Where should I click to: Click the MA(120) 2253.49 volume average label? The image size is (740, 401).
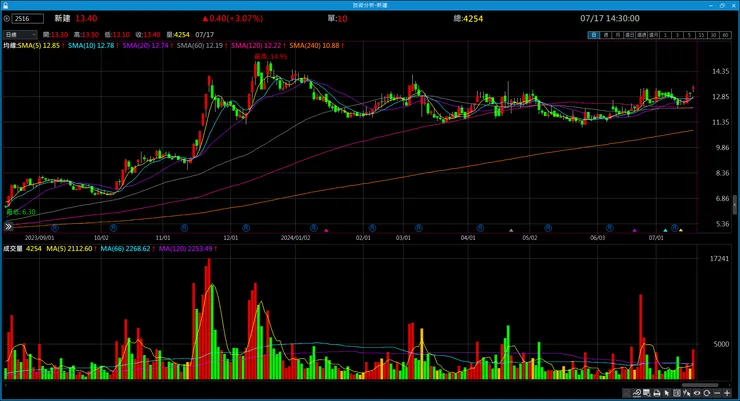tap(185, 248)
